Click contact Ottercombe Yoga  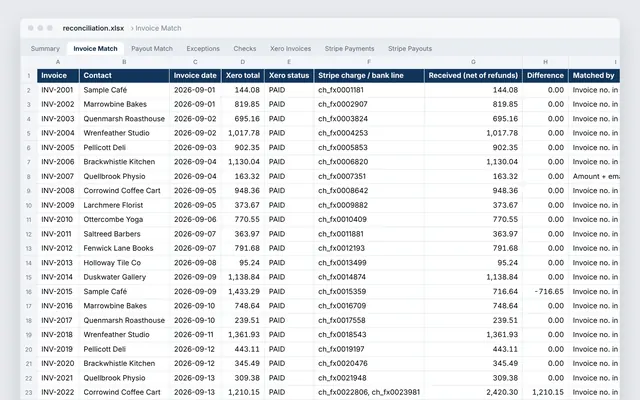tap(124, 220)
